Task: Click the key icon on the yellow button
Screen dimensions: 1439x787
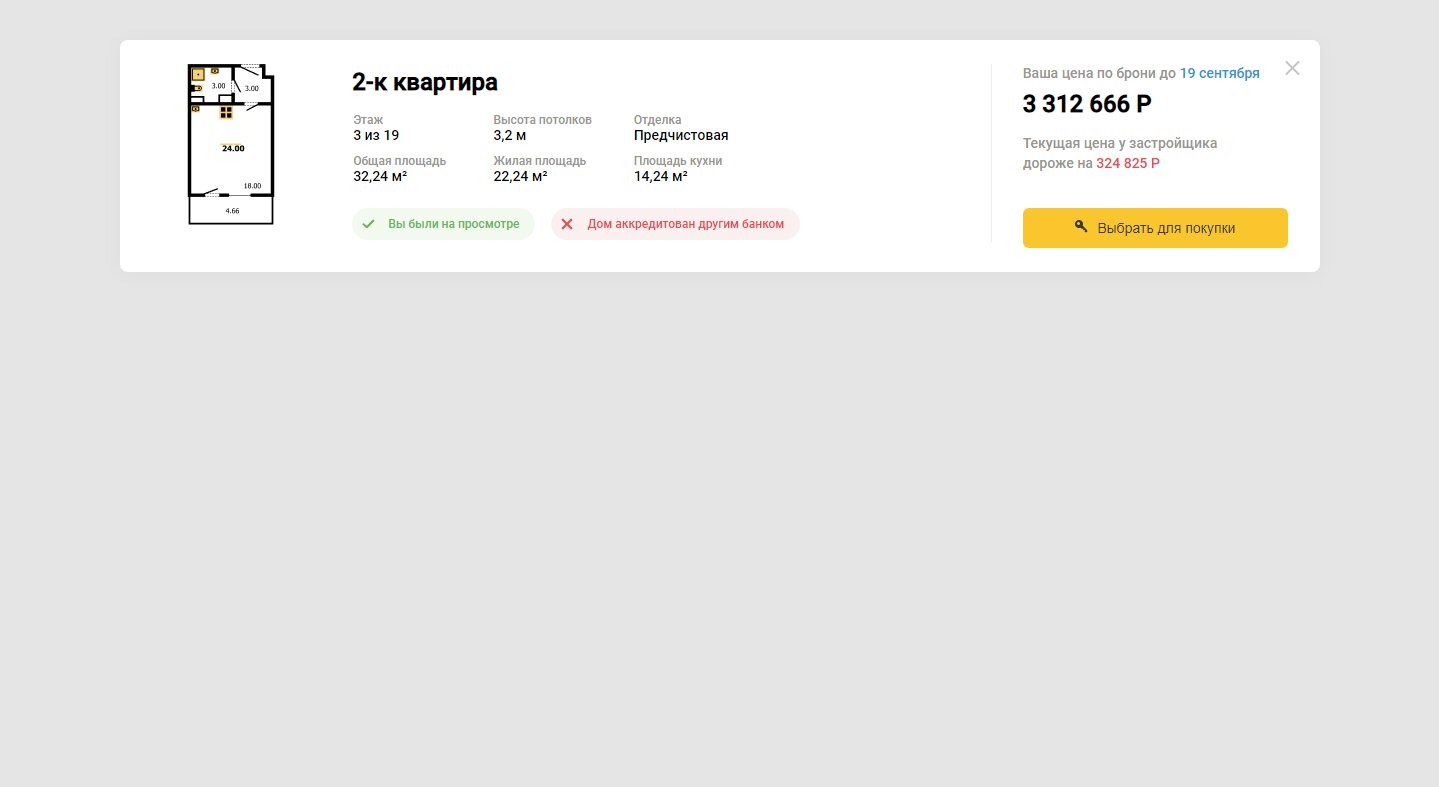Action: click(1081, 227)
